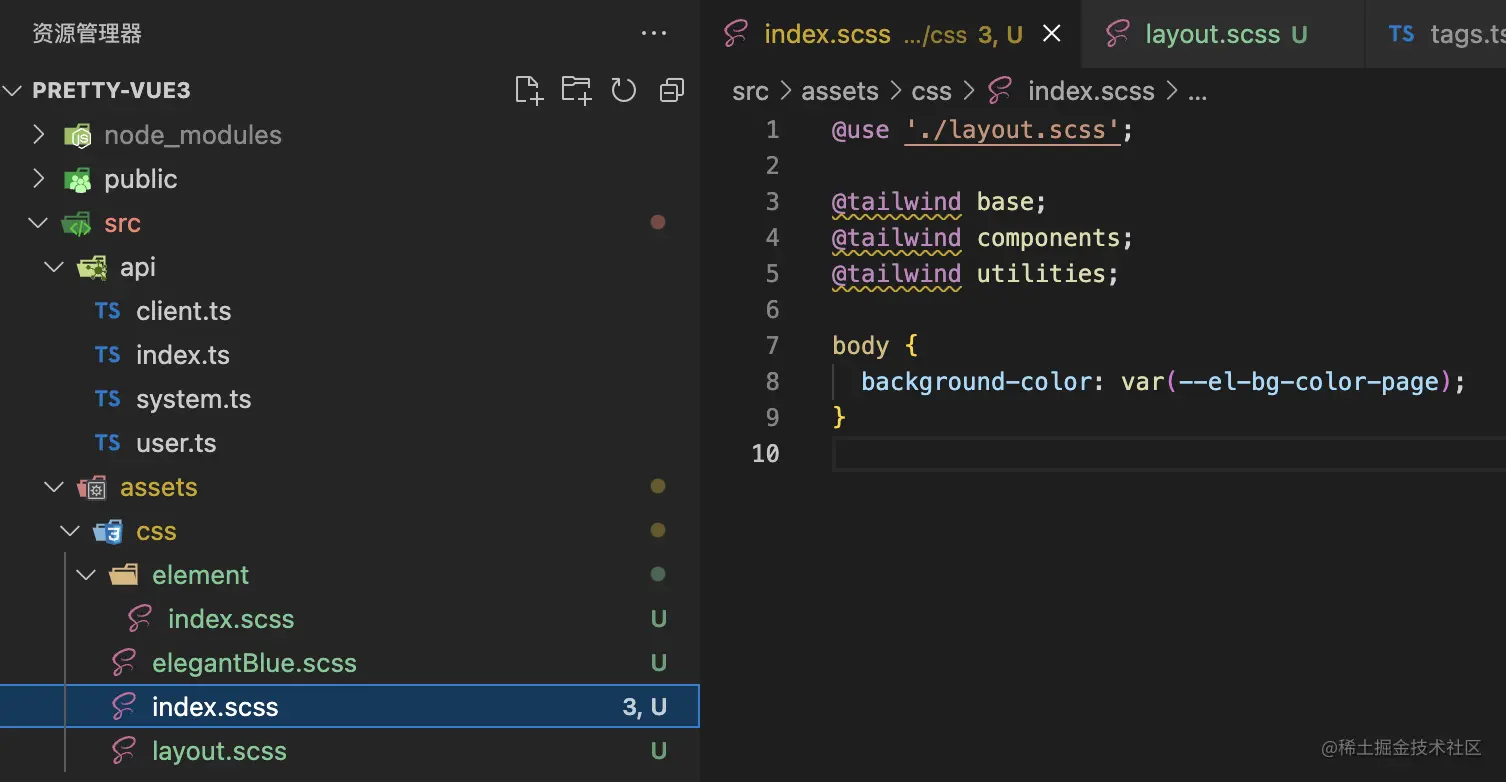Switch to the layout.scss tab
Screen dimensions: 1506x782
click(1212, 34)
